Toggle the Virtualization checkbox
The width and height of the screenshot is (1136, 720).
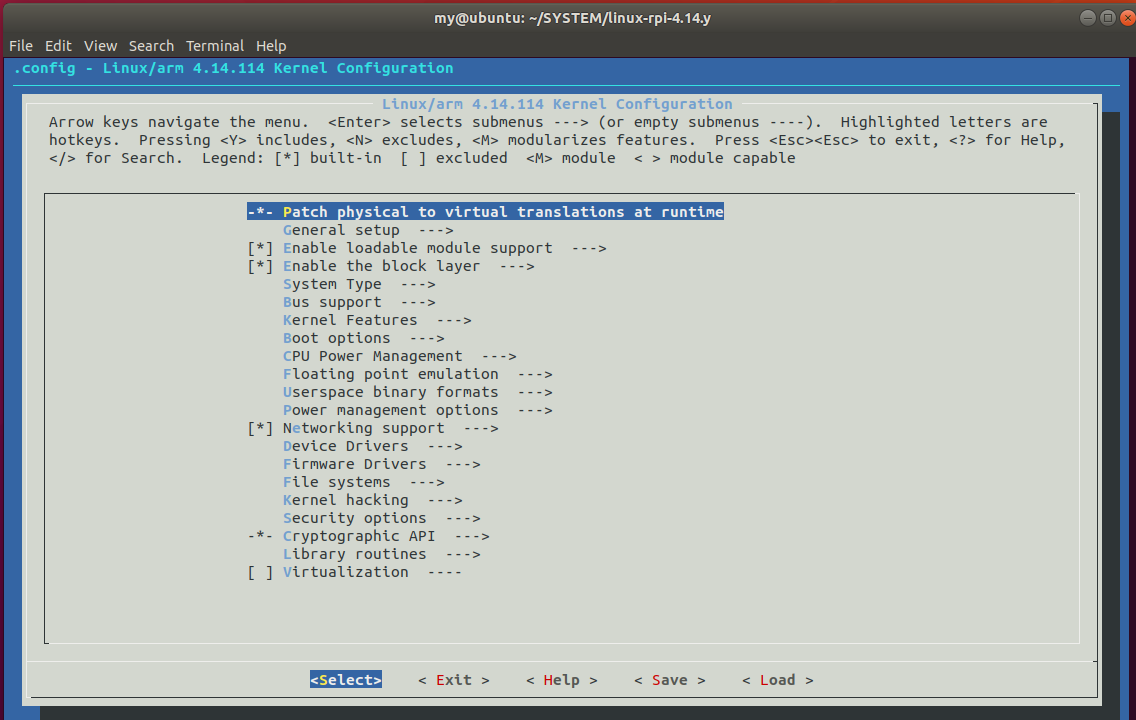click(260, 572)
